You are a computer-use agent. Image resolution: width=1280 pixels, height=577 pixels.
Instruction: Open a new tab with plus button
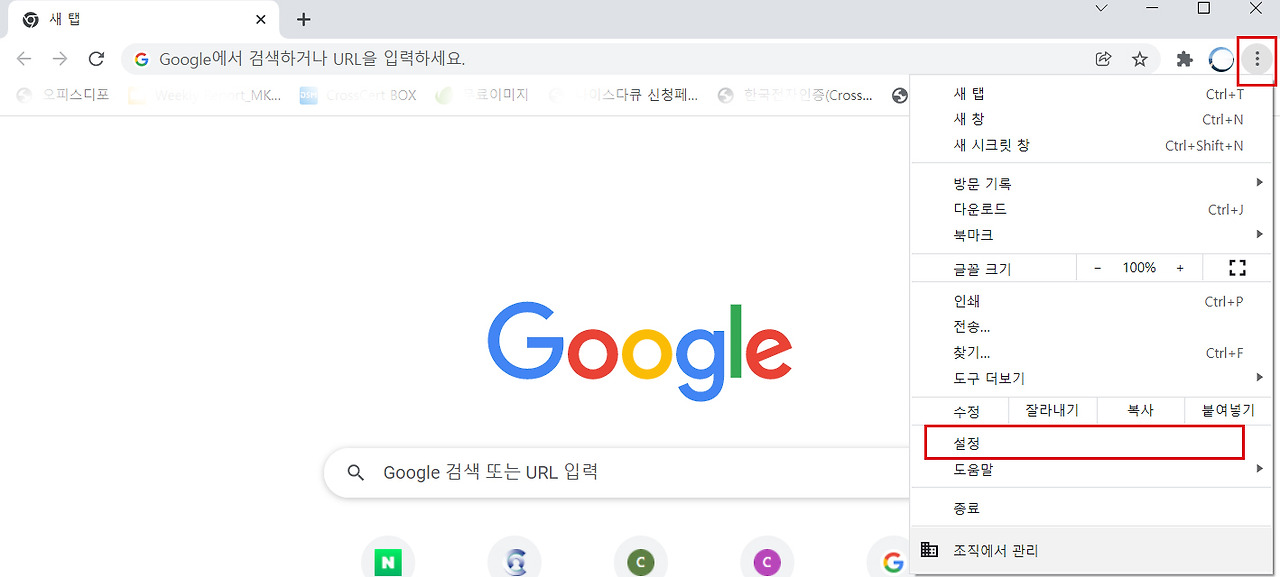304,19
